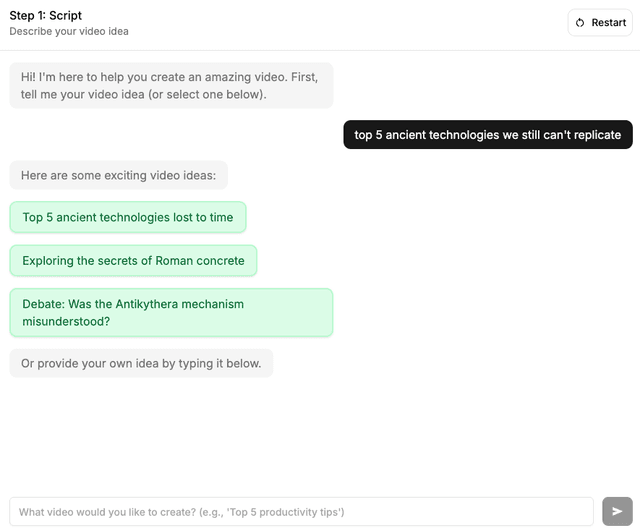Pick the Antikythera mechanism debate suggestion
Image resolution: width=640 pixels, height=531 pixels.
tap(171, 313)
